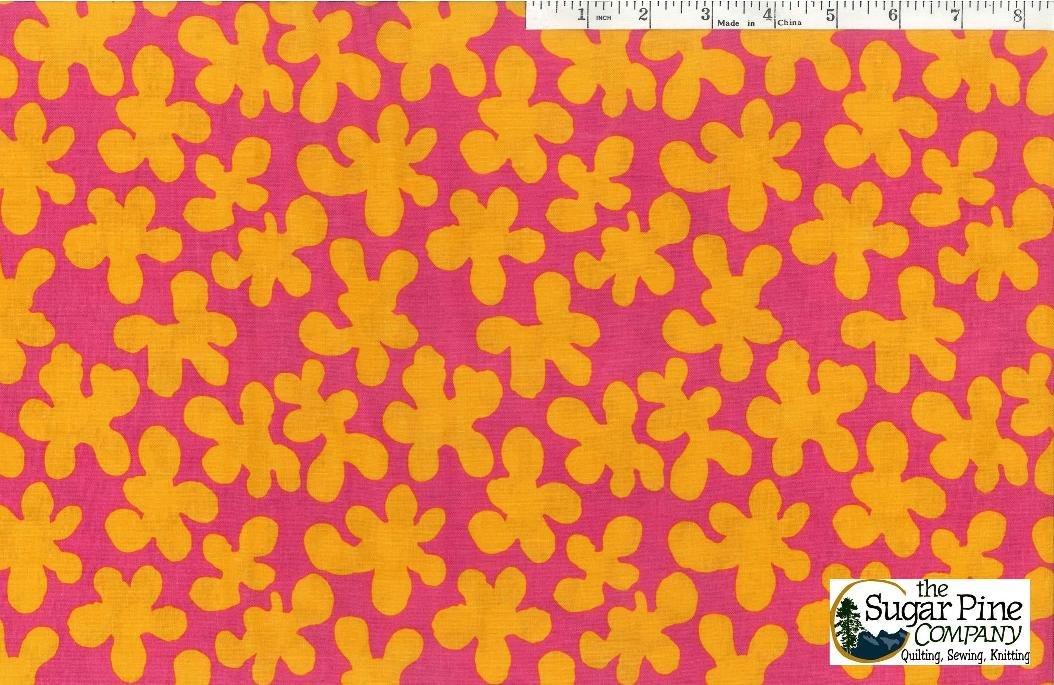Image resolution: width=1054 pixels, height=685 pixels.
Task: Click the number 3 on the ruler
Action: 706,16
